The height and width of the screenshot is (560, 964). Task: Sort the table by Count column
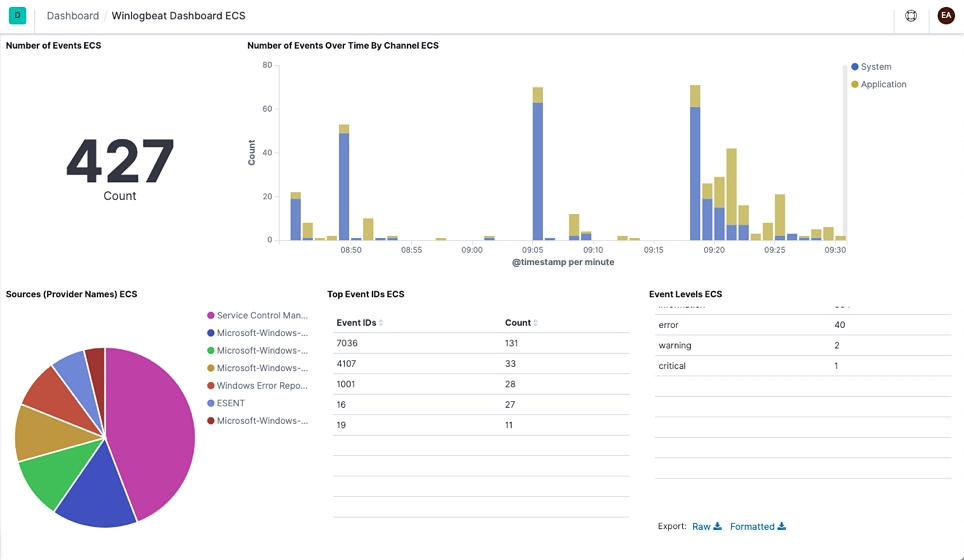(x=521, y=323)
